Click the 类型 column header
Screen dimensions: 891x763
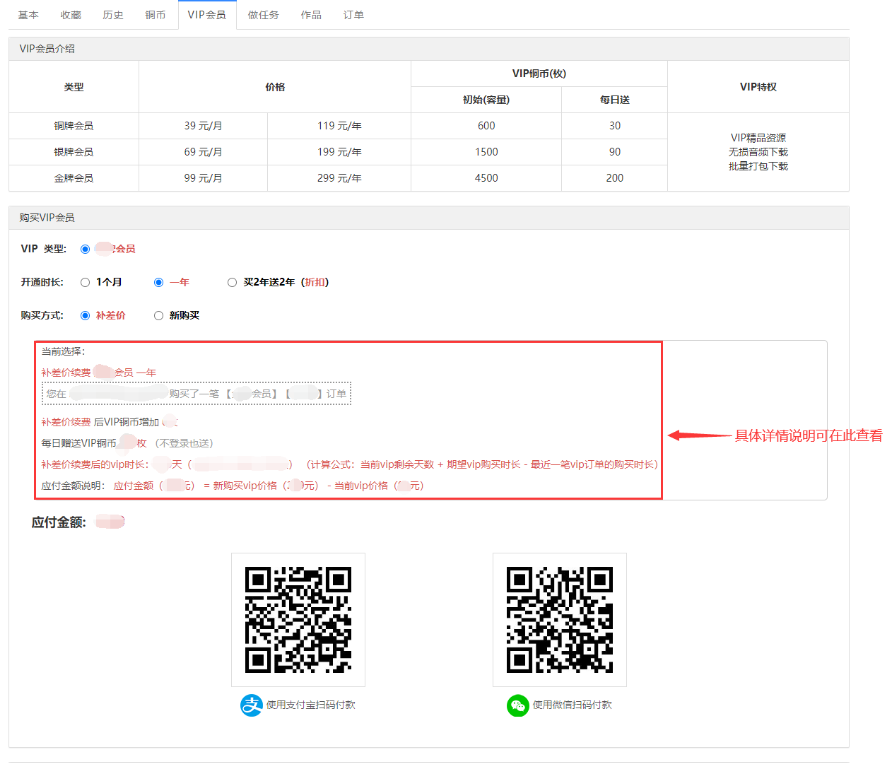coord(74,87)
